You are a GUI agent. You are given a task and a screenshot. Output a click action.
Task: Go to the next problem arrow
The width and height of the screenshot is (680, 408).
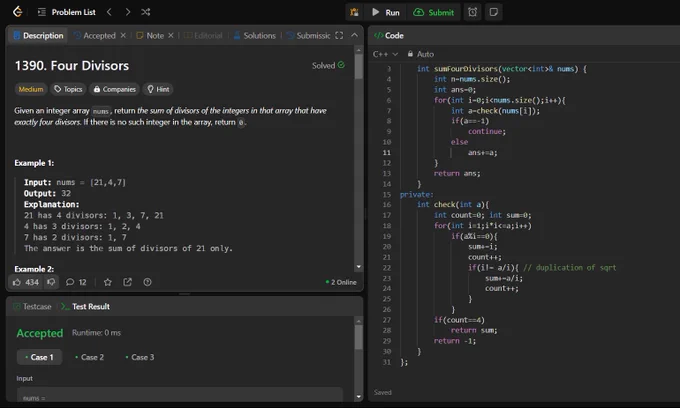pyautogui.click(x=128, y=12)
